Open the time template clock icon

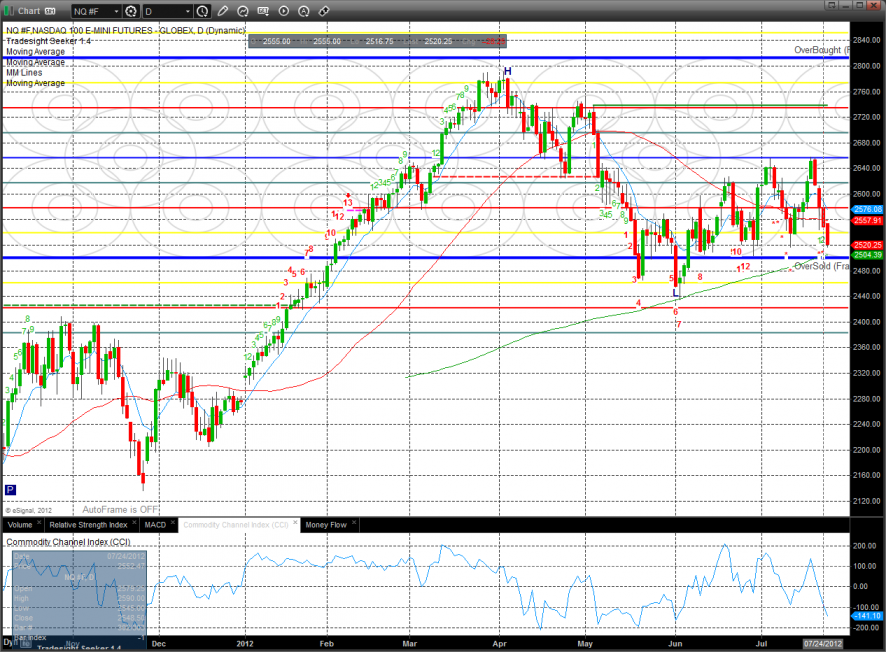coord(202,11)
